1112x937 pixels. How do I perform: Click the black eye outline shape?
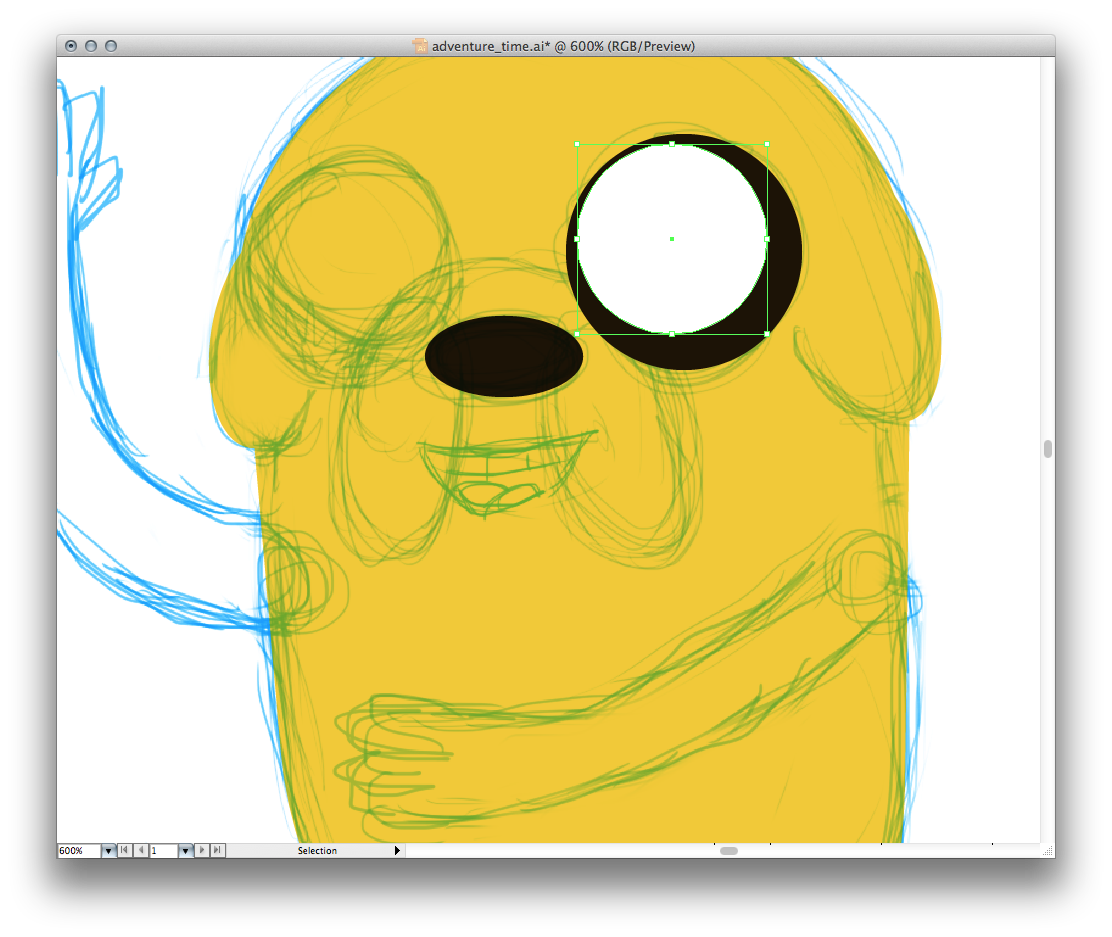786,250
